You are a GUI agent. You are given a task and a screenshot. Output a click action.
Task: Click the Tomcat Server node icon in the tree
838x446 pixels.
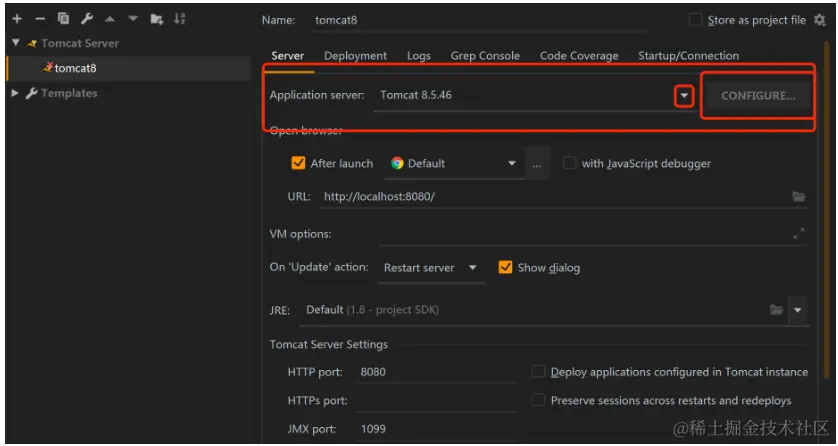[32, 44]
